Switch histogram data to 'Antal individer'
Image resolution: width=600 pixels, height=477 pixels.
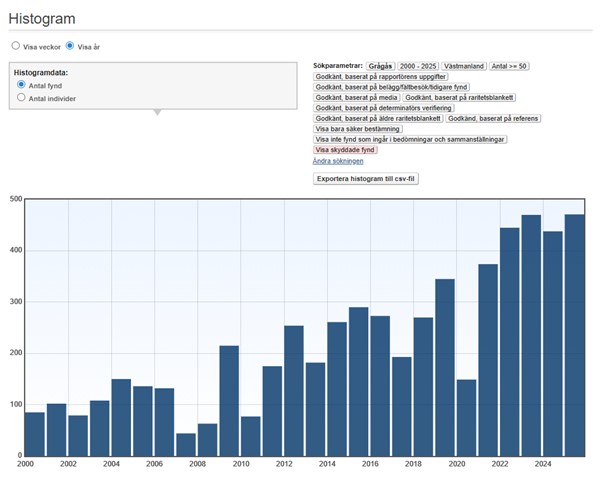pos(22,98)
